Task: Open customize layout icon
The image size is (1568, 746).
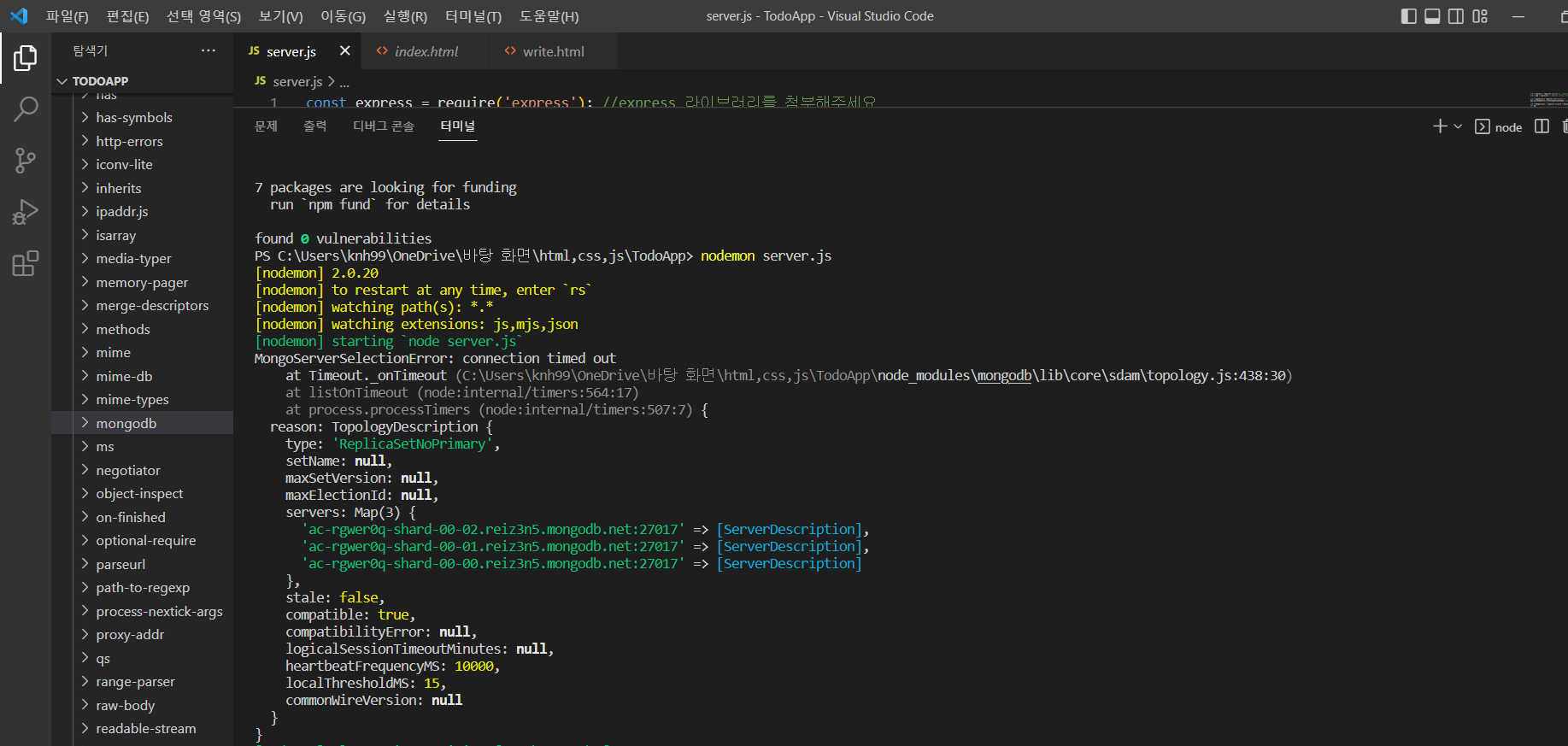Action: [1480, 16]
